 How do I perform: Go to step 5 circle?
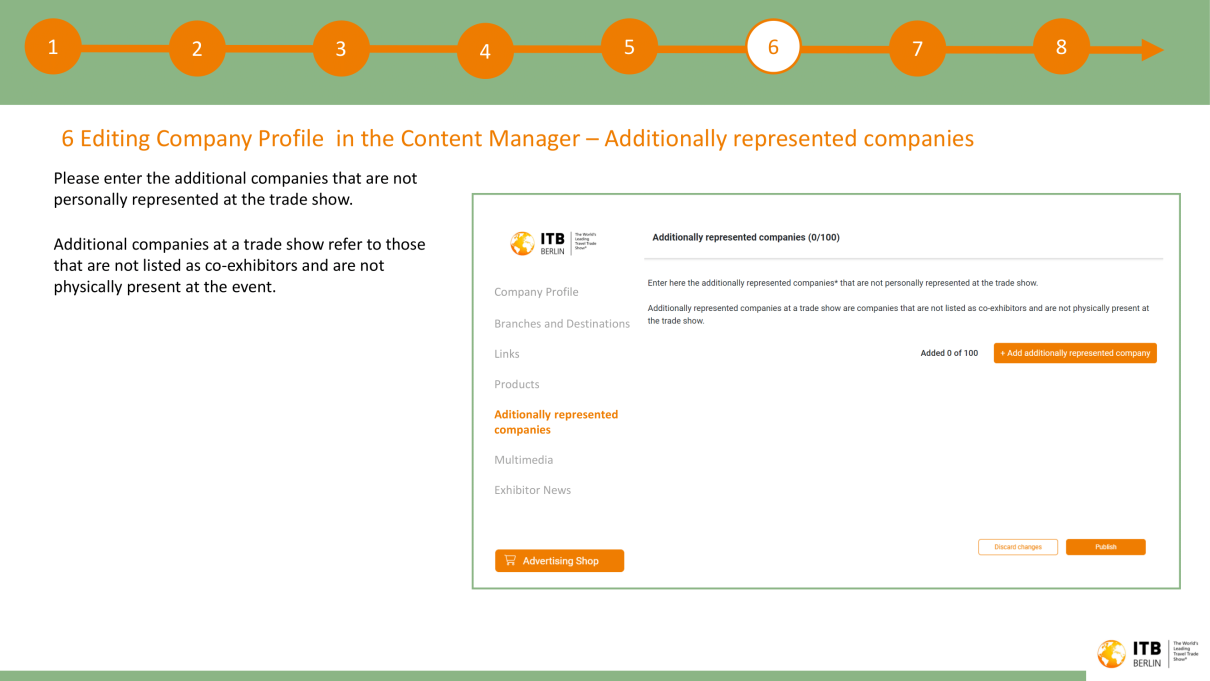pos(629,46)
